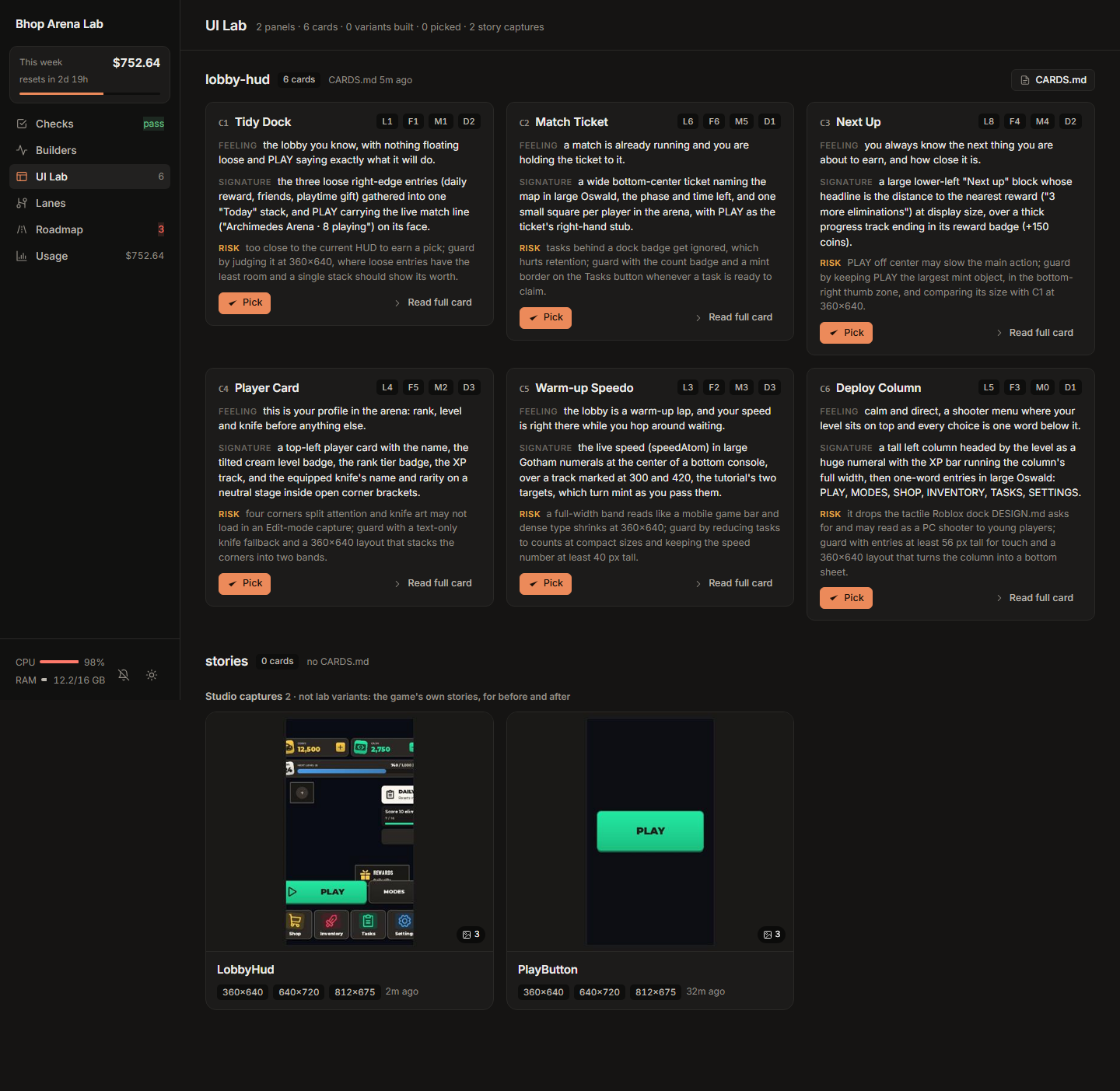The image size is (1120, 1091).
Task: Click the CPU usage bar
Action: (x=59, y=662)
